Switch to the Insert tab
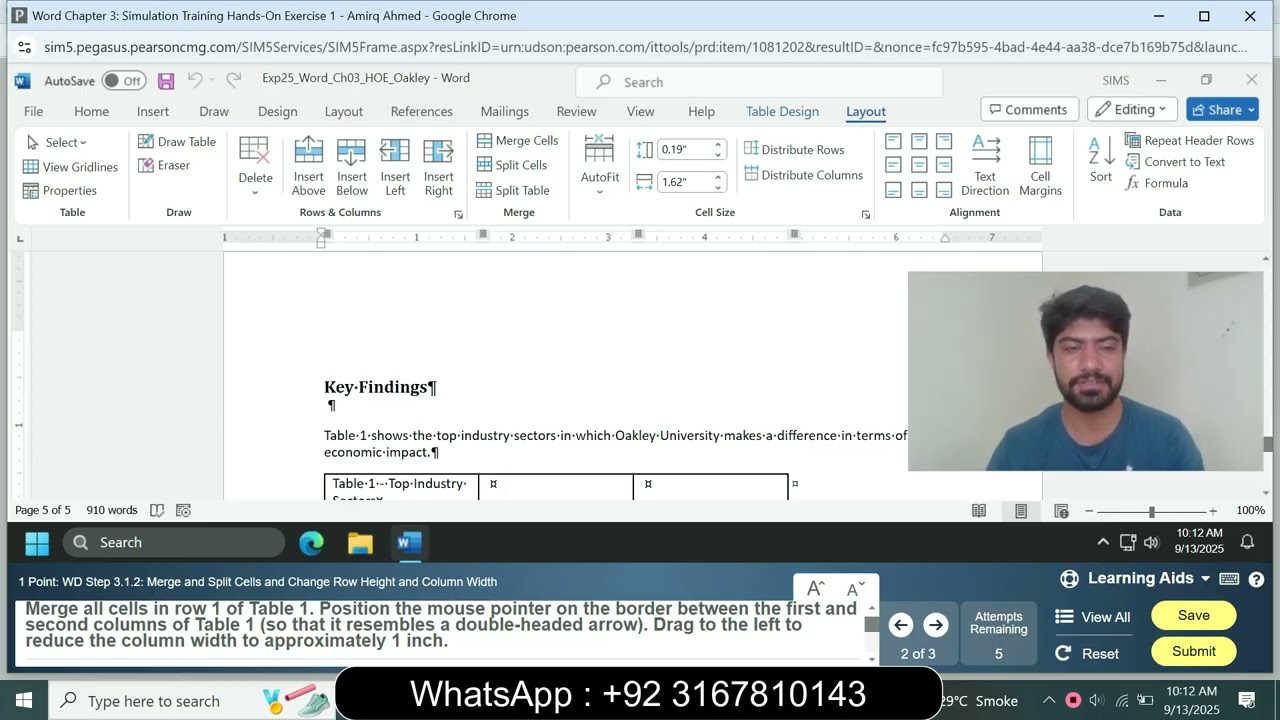This screenshot has height=720, width=1280. [153, 111]
